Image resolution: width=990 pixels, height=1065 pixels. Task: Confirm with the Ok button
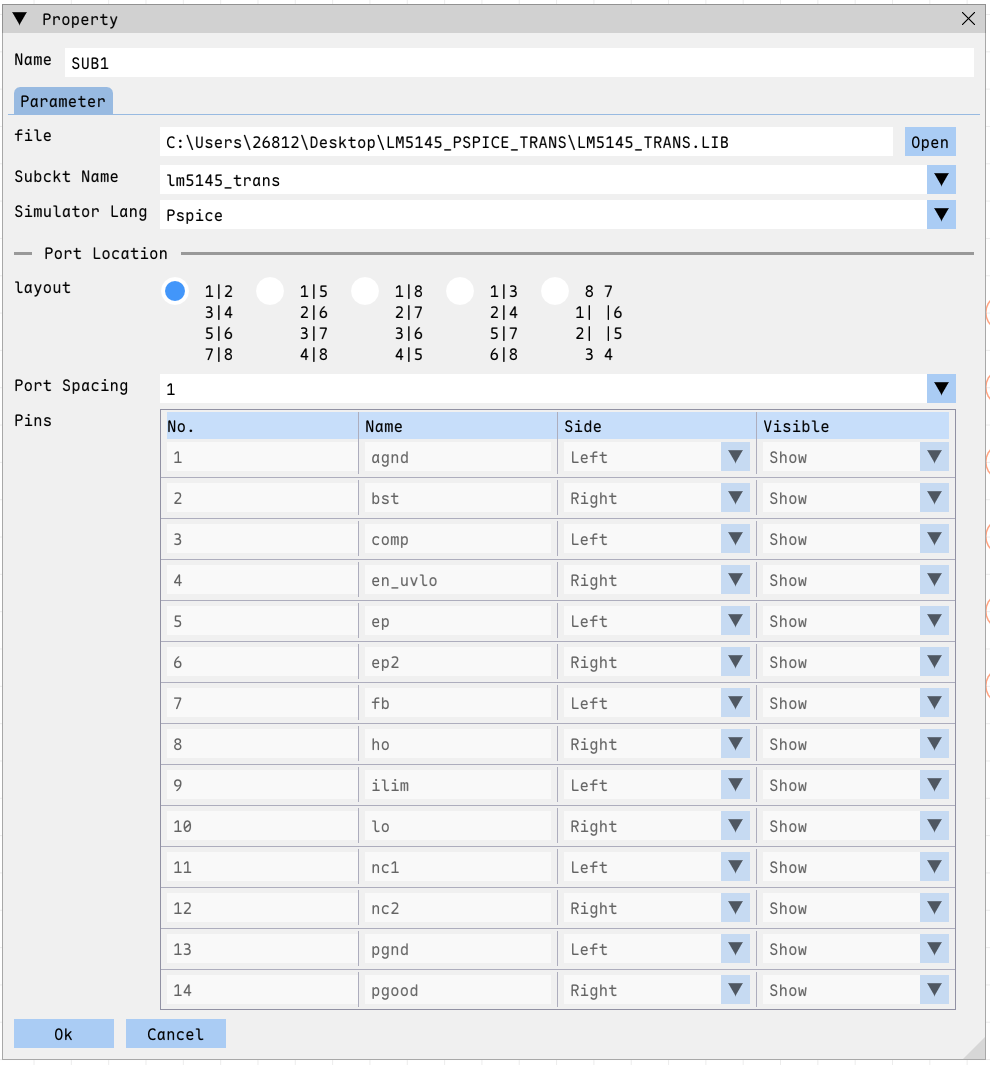click(63, 1034)
